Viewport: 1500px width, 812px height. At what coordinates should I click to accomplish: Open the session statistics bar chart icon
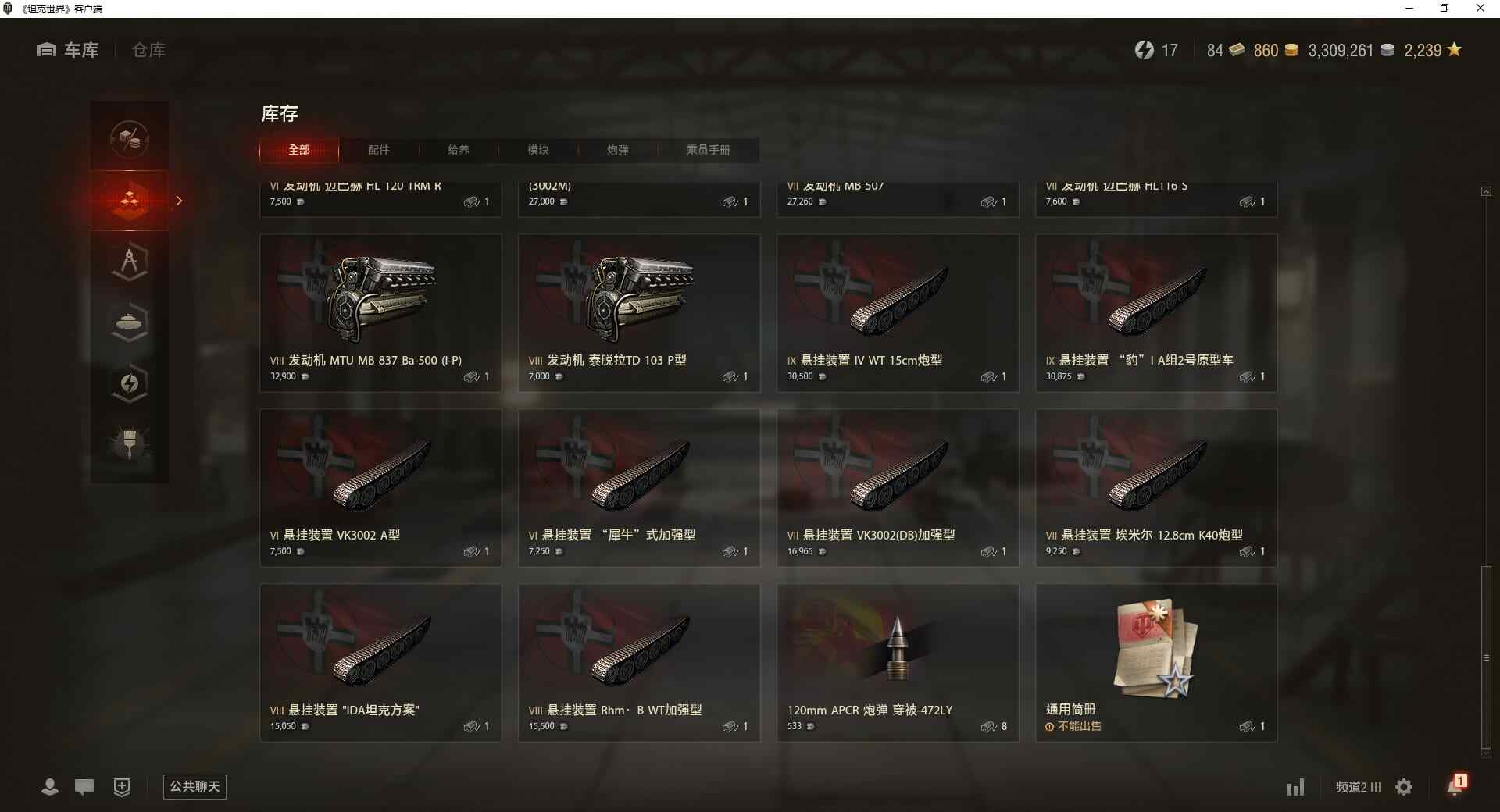click(1295, 787)
